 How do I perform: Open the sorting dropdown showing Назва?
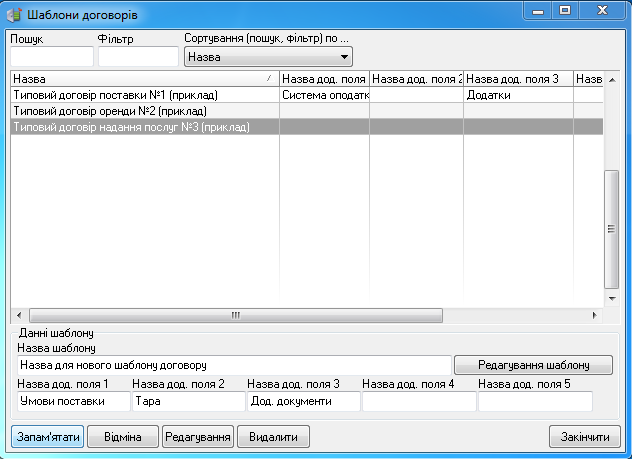269,57
